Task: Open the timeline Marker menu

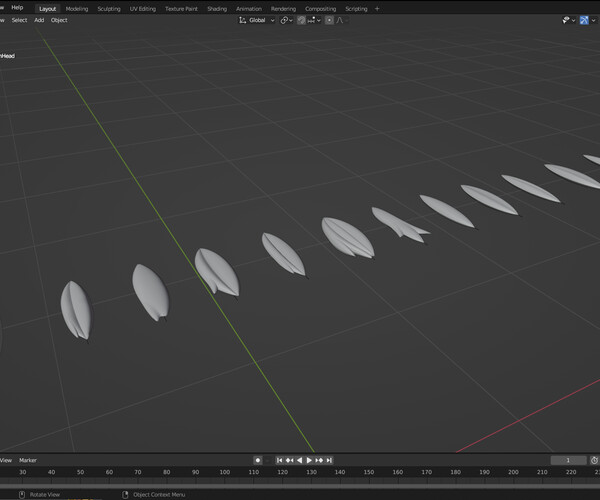Action: pos(28,460)
